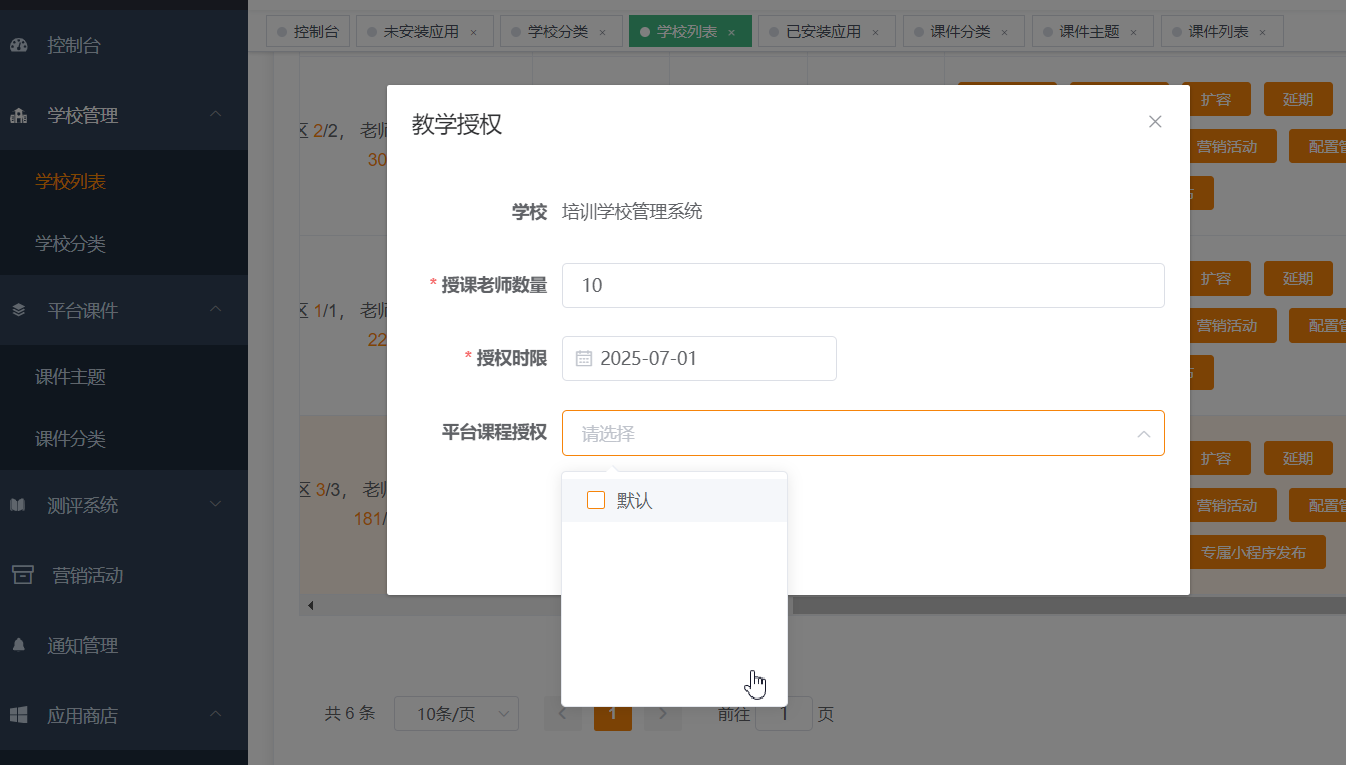Expand the 测评系统 sidebar group chevron

coord(215,505)
